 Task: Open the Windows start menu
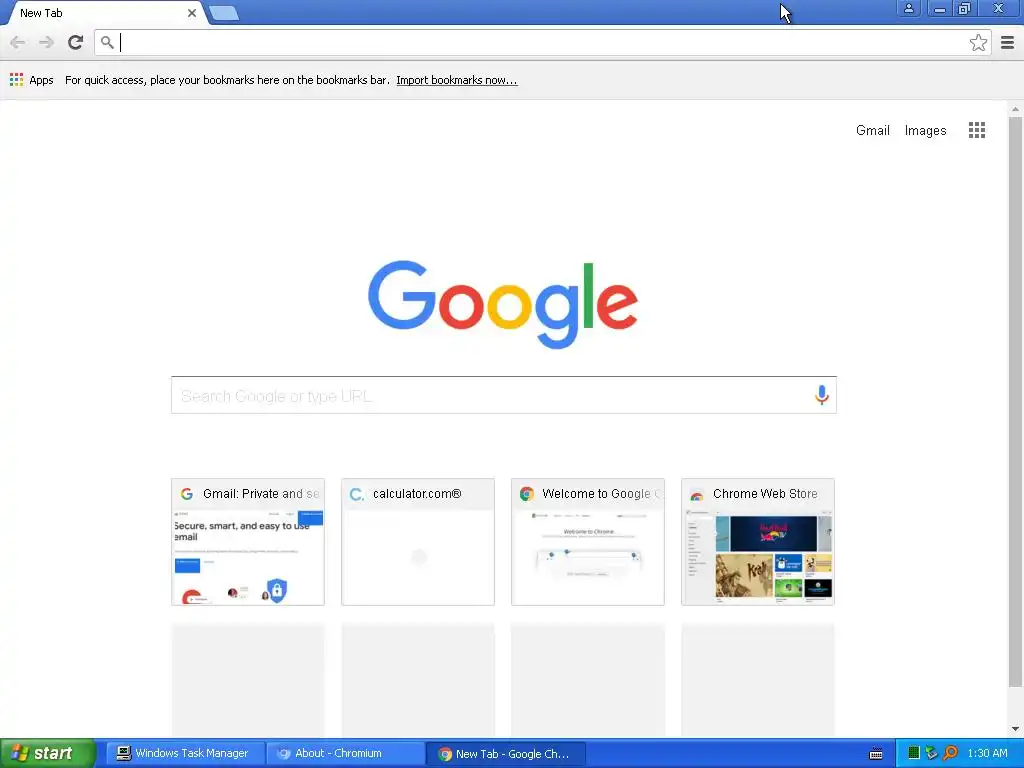(48, 753)
